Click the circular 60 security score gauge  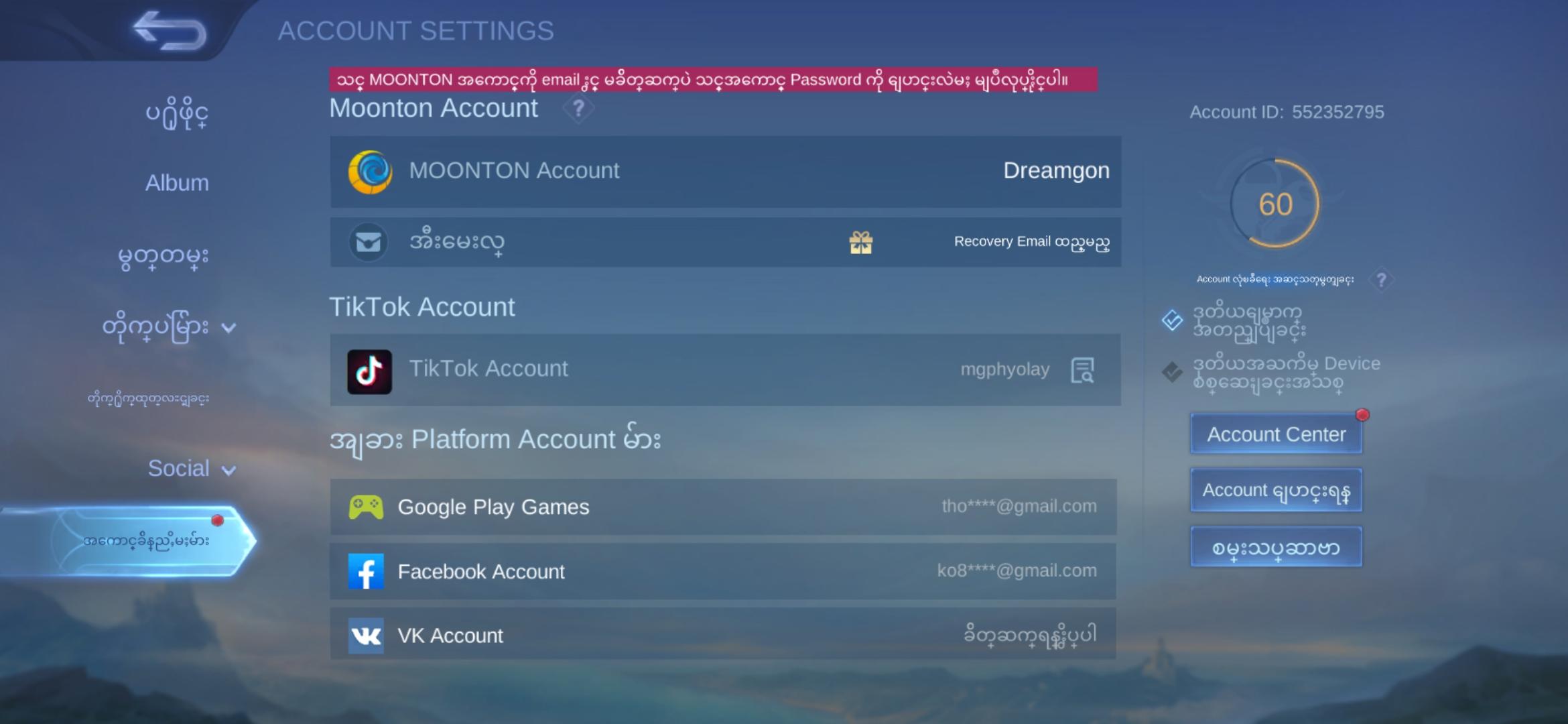[1275, 204]
